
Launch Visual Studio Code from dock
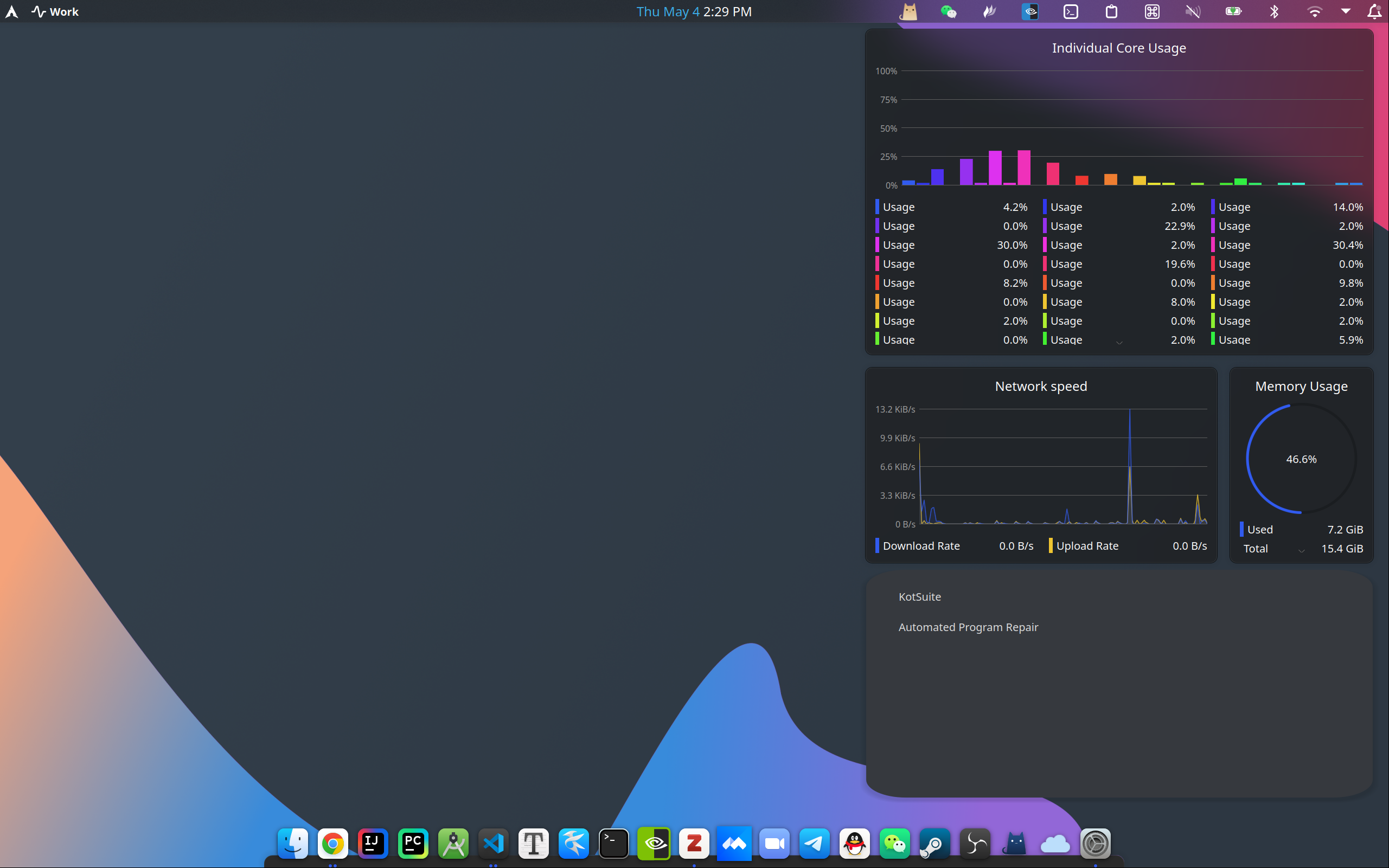coord(493,843)
